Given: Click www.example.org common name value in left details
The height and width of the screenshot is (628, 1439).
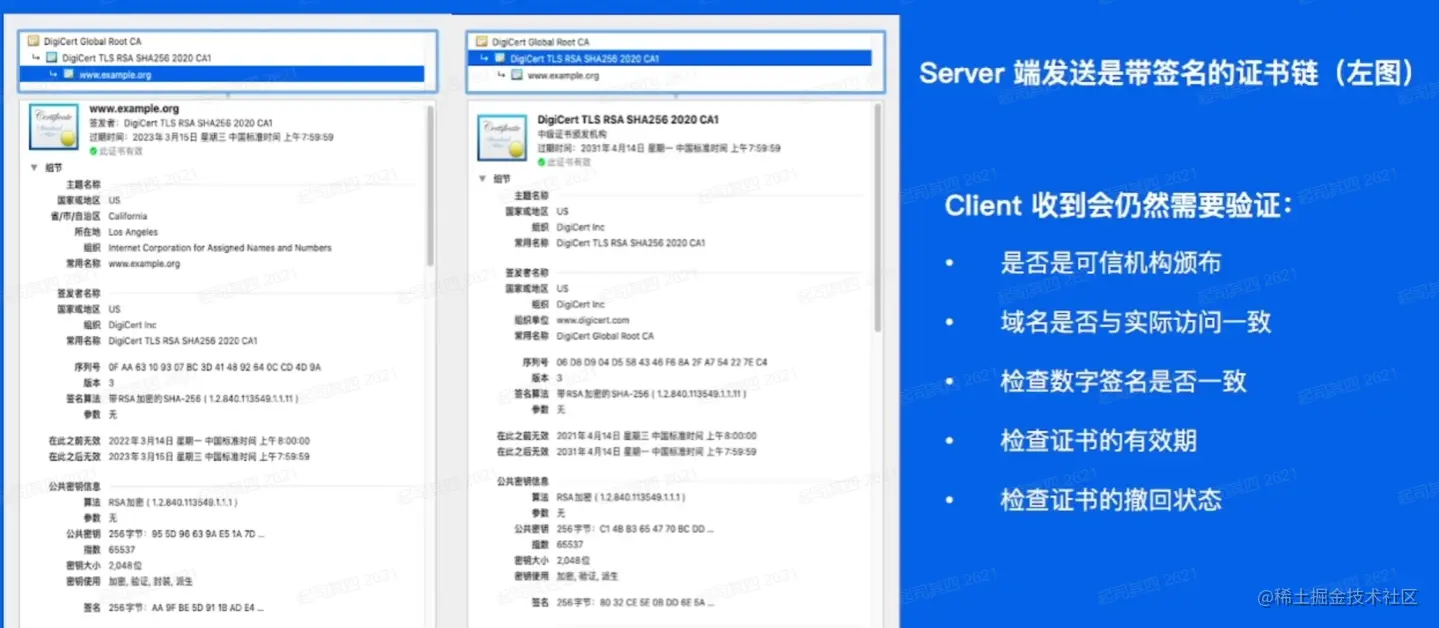Looking at the screenshot, I should pyautogui.click(x=144, y=263).
